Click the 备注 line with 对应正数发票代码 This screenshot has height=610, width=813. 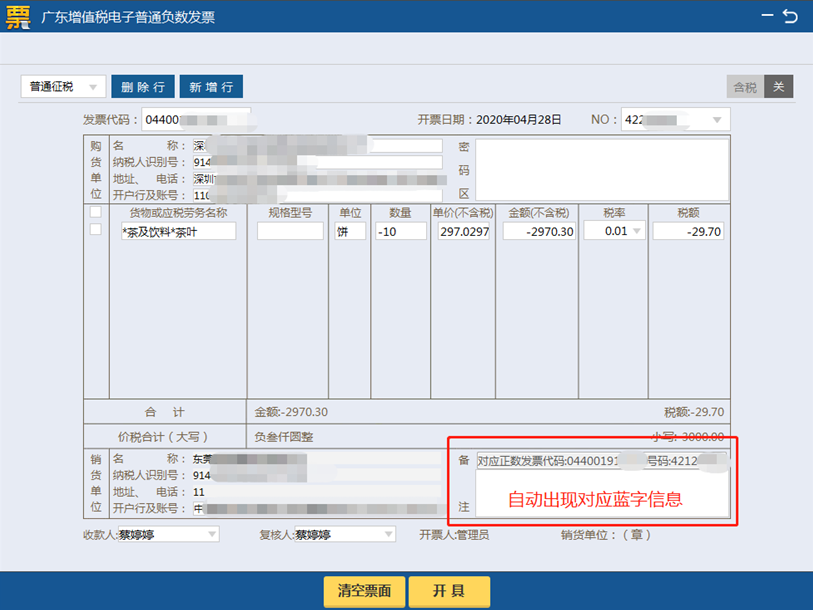tap(602, 461)
